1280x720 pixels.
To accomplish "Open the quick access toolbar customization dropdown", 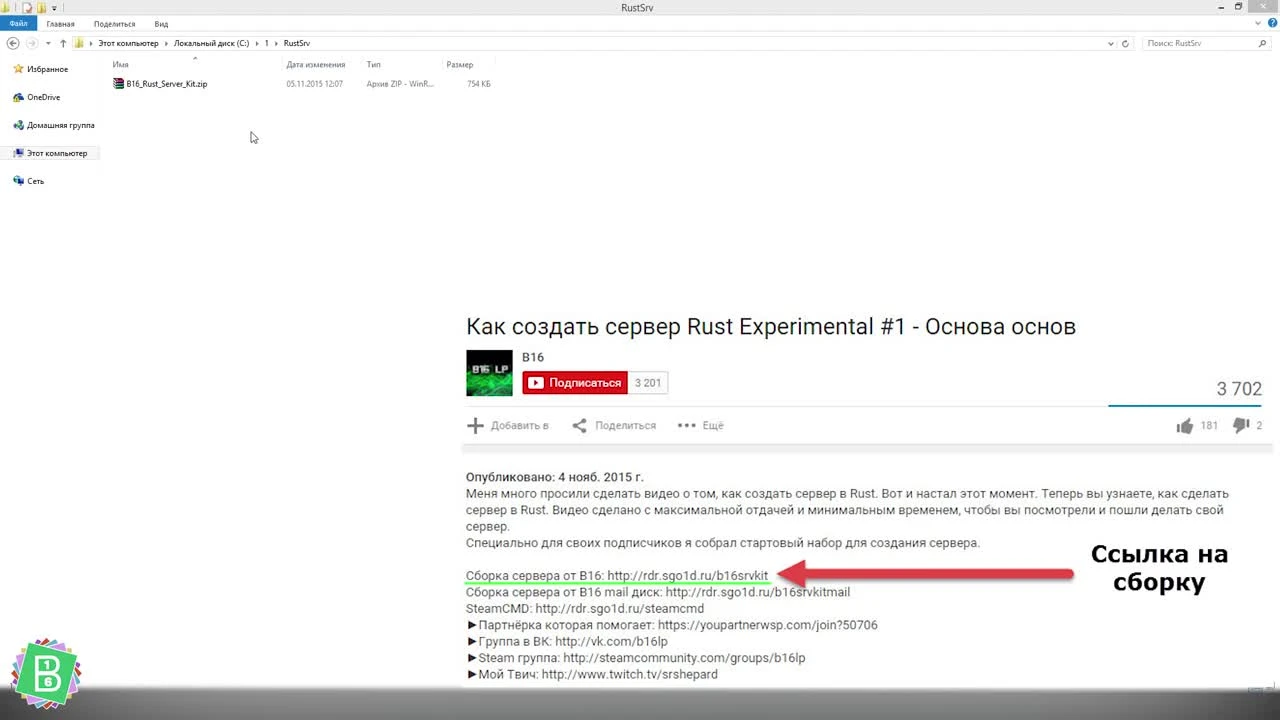I will point(54,8).
